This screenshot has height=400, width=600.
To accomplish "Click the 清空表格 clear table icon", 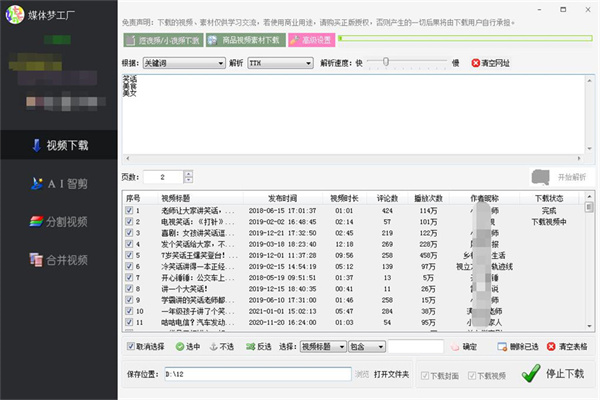I will [x=551, y=347].
